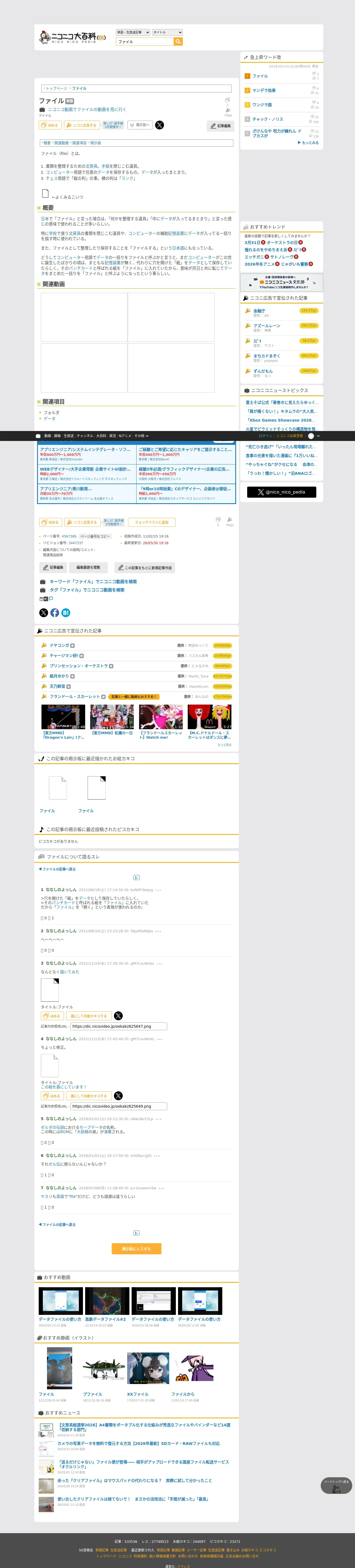The height and width of the screenshot is (1568, 355).
Task: Open the first ファイル oekaki drawing thumbnail
Action: tap(58, 788)
